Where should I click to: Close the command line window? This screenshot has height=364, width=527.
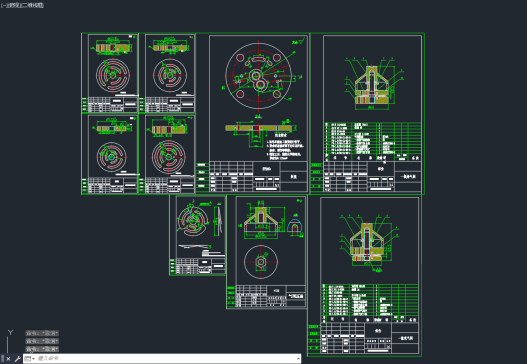click(8, 359)
